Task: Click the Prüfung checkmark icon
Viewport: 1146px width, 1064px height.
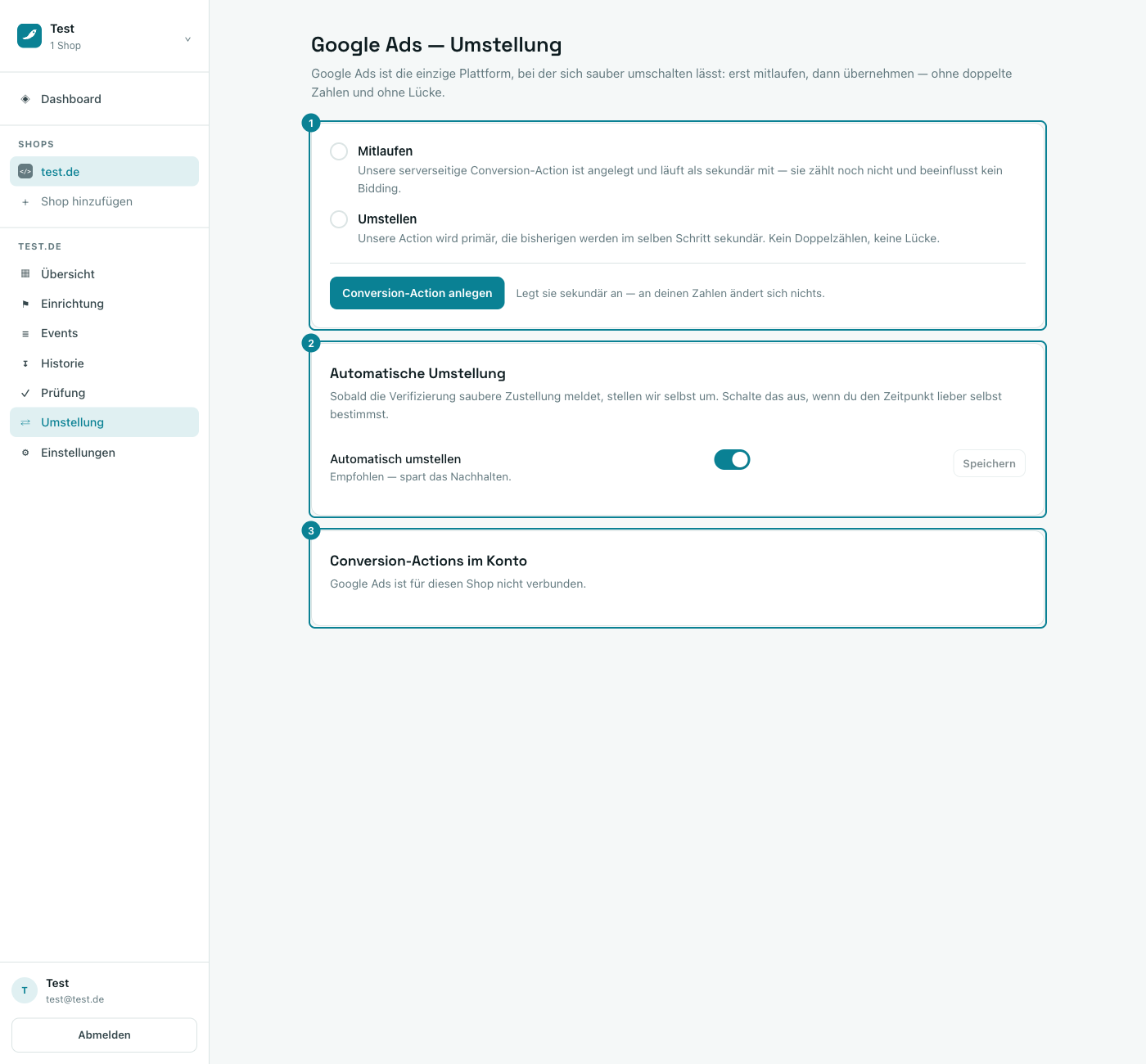Action: pyautogui.click(x=25, y=393)
